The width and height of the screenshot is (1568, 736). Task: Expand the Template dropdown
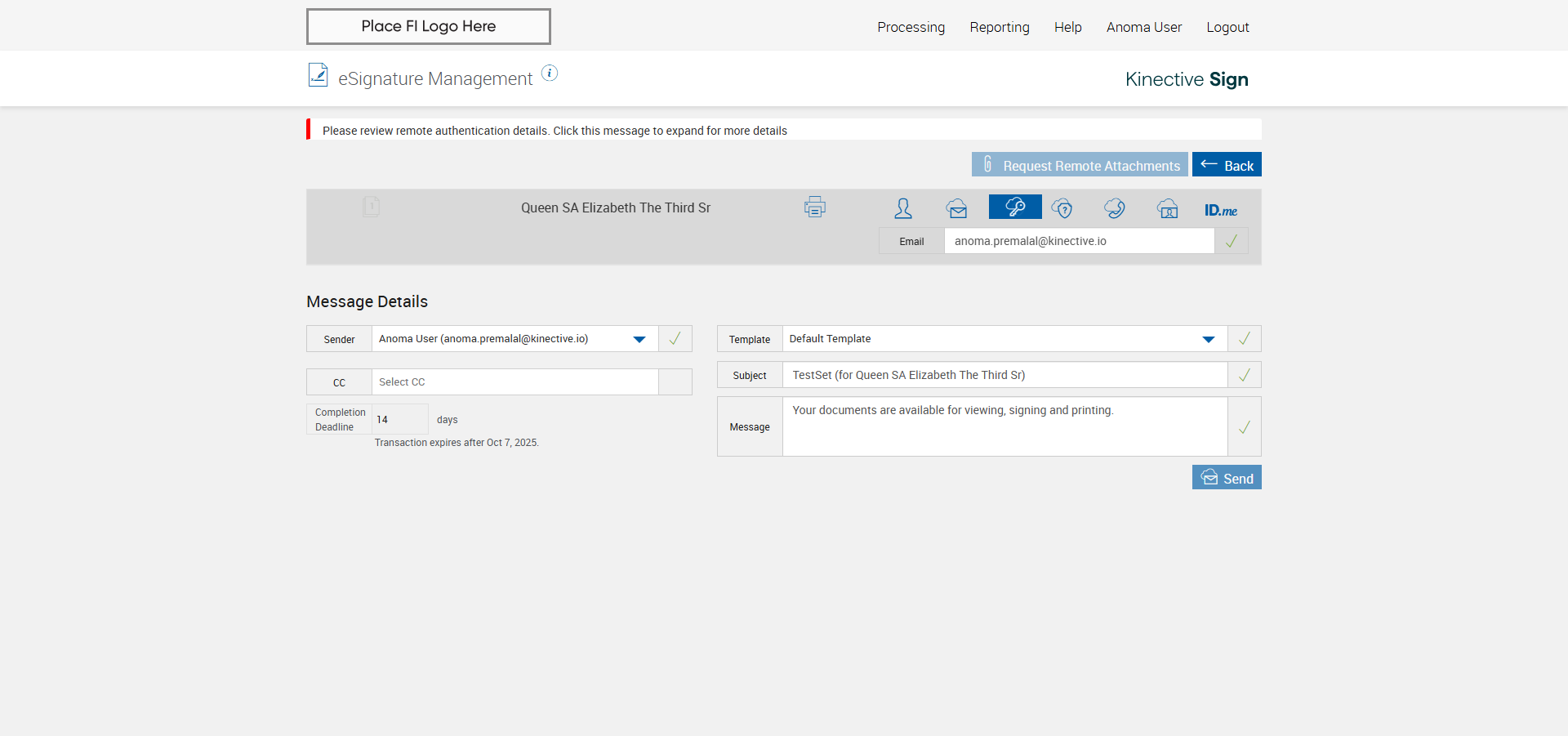click(x=1208, y=339)
